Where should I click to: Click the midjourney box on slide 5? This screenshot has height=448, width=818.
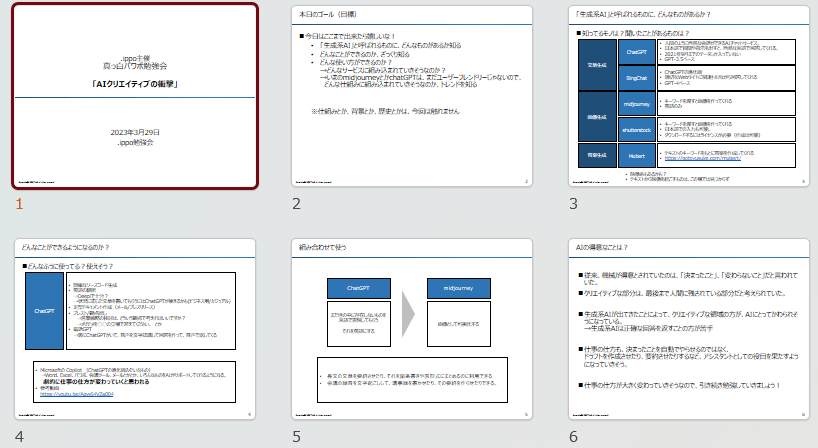(457, 288)
